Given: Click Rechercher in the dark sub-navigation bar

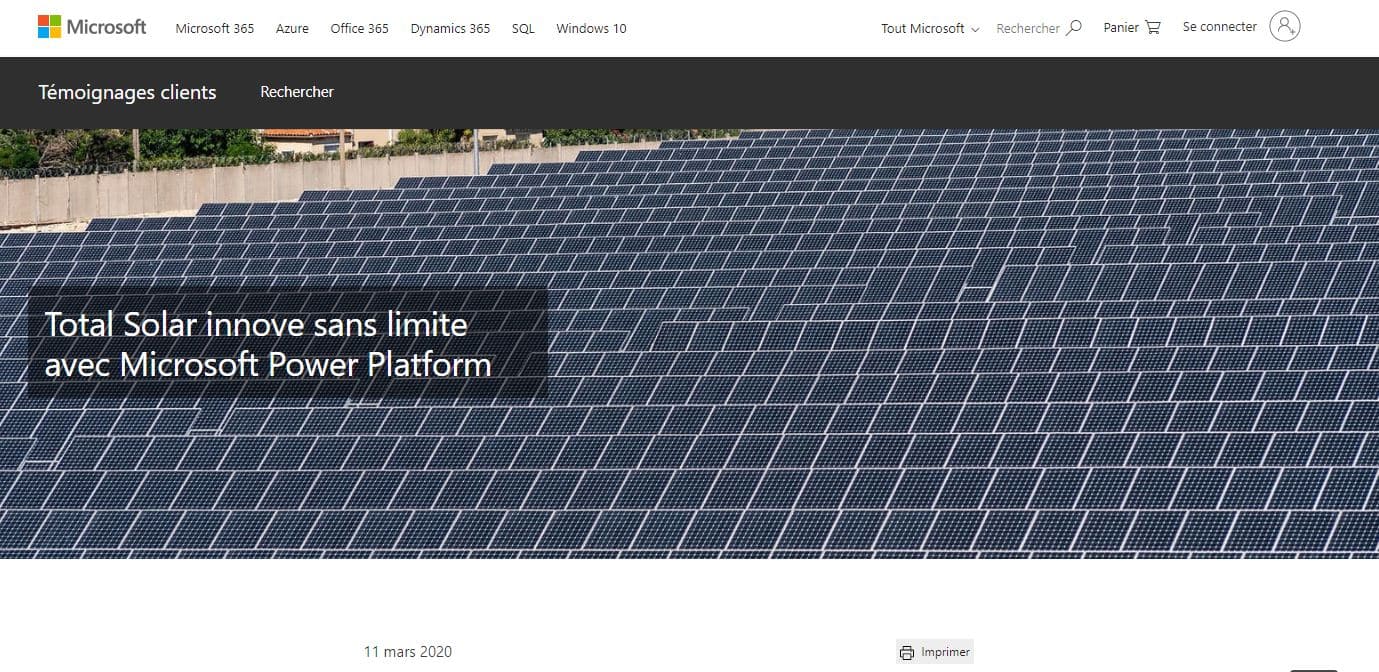Looking at the screenshot, I should tap(297, 92).
